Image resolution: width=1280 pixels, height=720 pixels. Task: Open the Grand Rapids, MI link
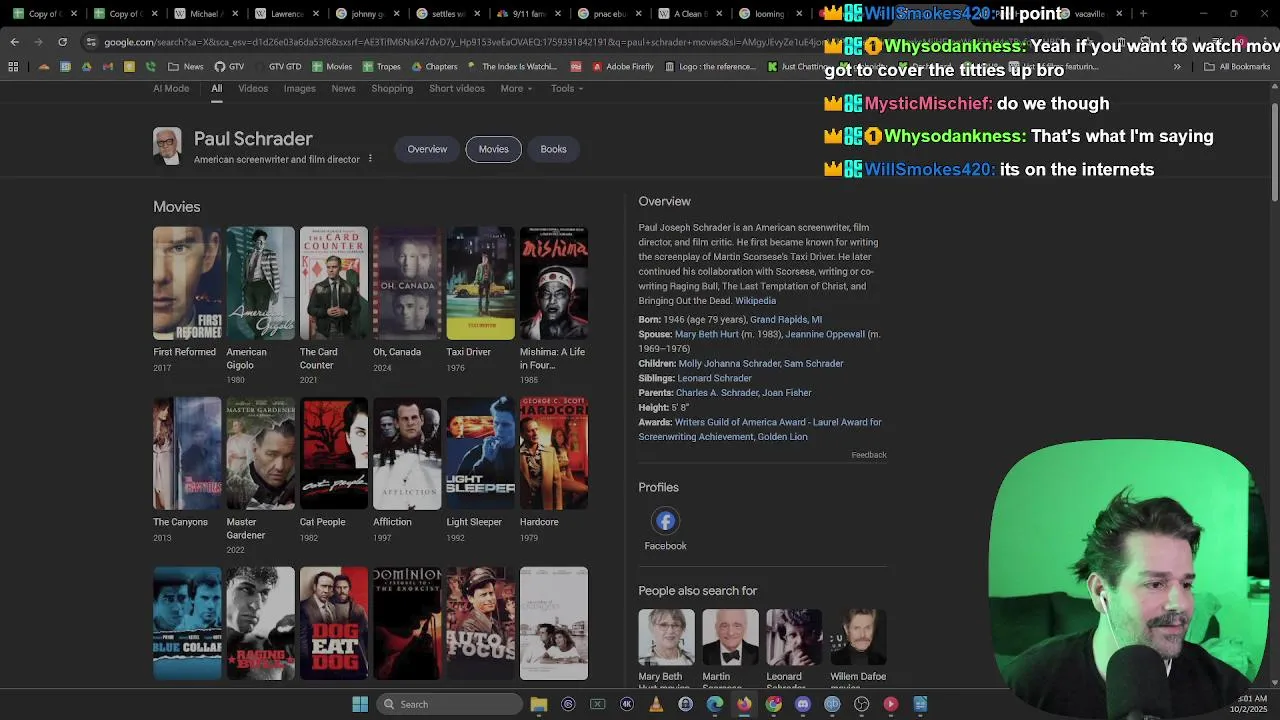click(786, 320)
